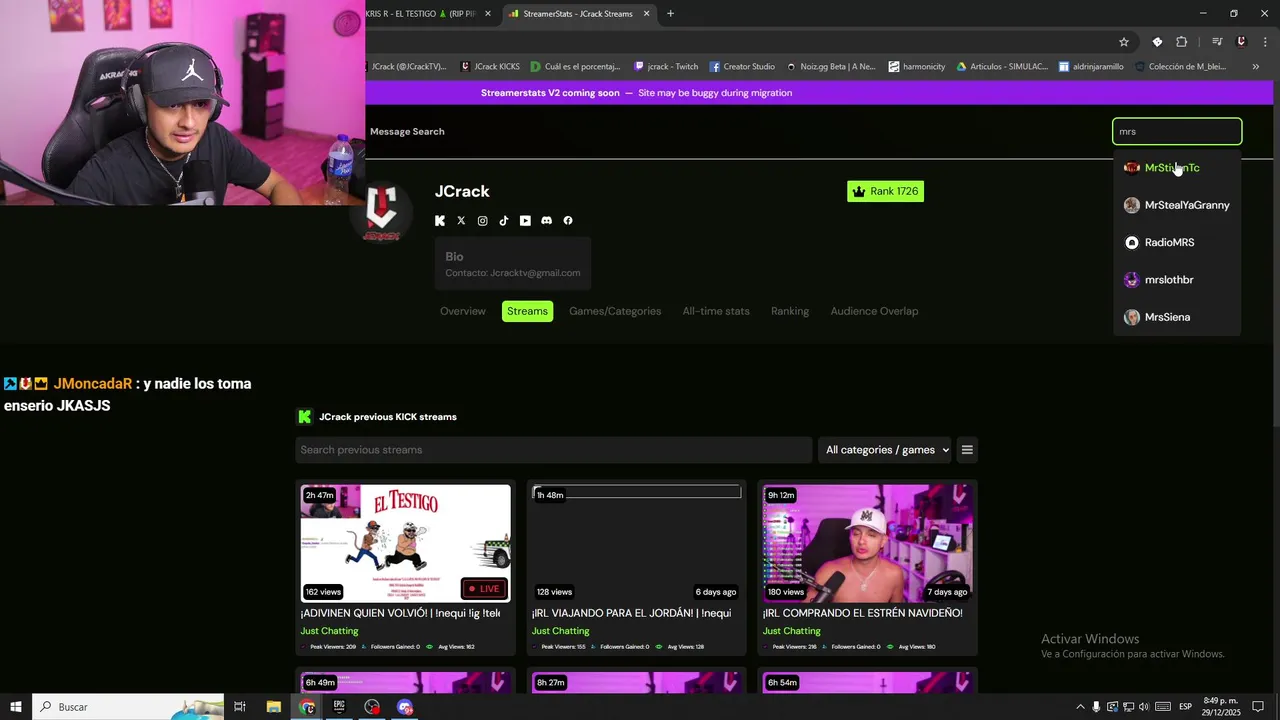Viewport: 1280px width, 720px height.
Task: Choose mrslothbr in the suggestion list
Action: tap(1177, 280)
